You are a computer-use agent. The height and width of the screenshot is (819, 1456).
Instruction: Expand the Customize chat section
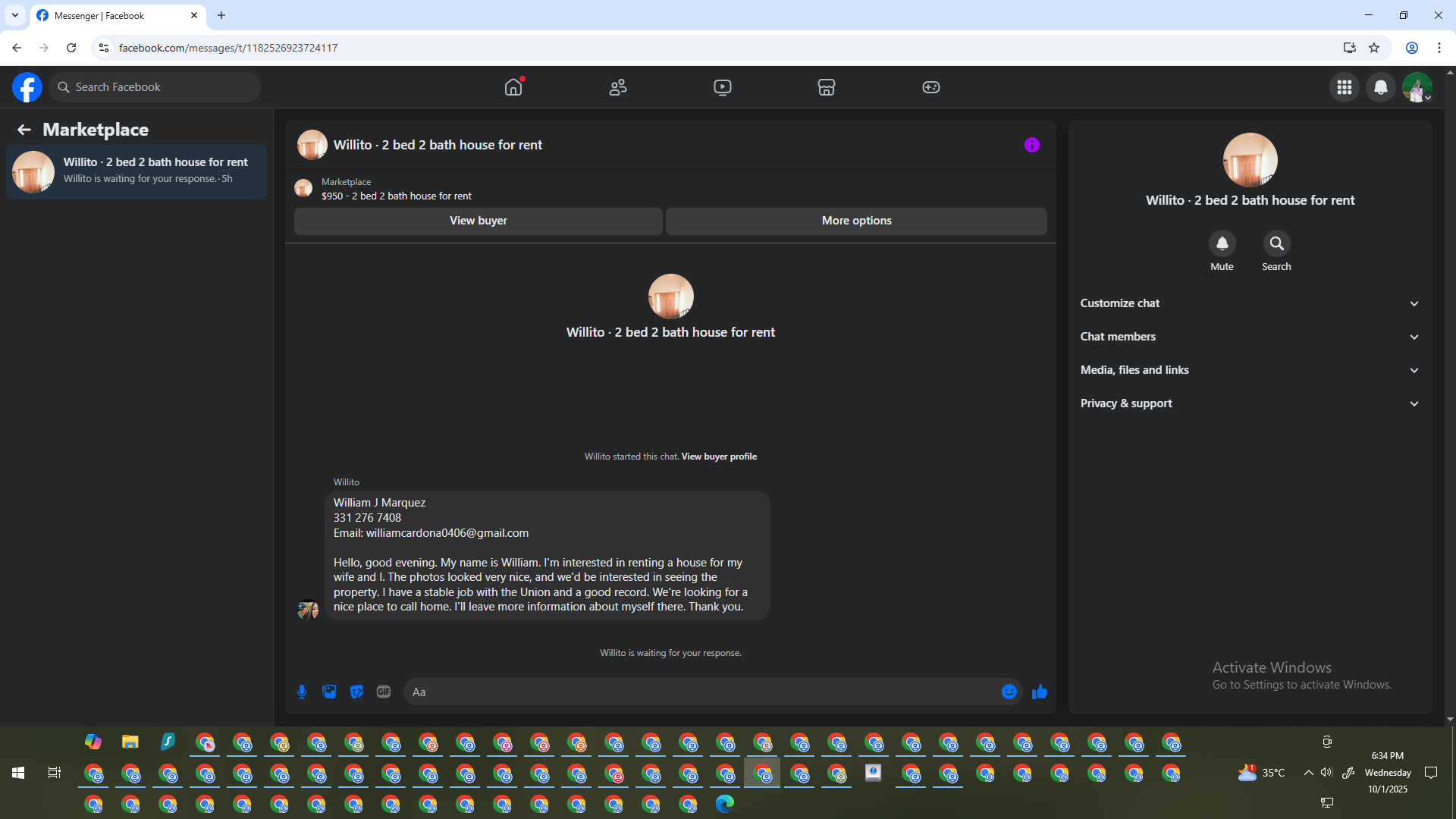click(1250, 303)
